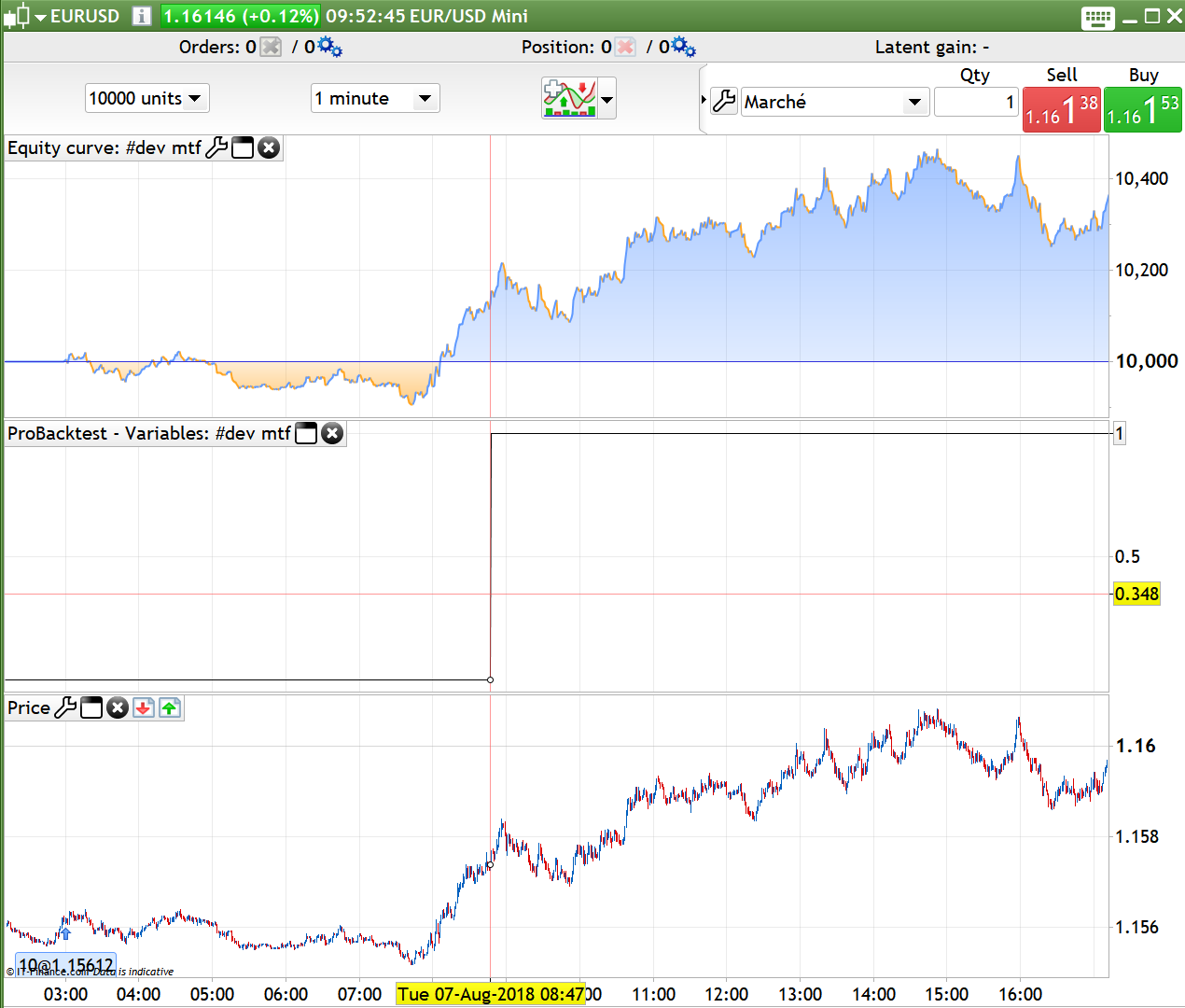This screenshot has width=1185, height=1008.
Task: Click the green Buy 1.16153 button
Action: point(1143,109)
